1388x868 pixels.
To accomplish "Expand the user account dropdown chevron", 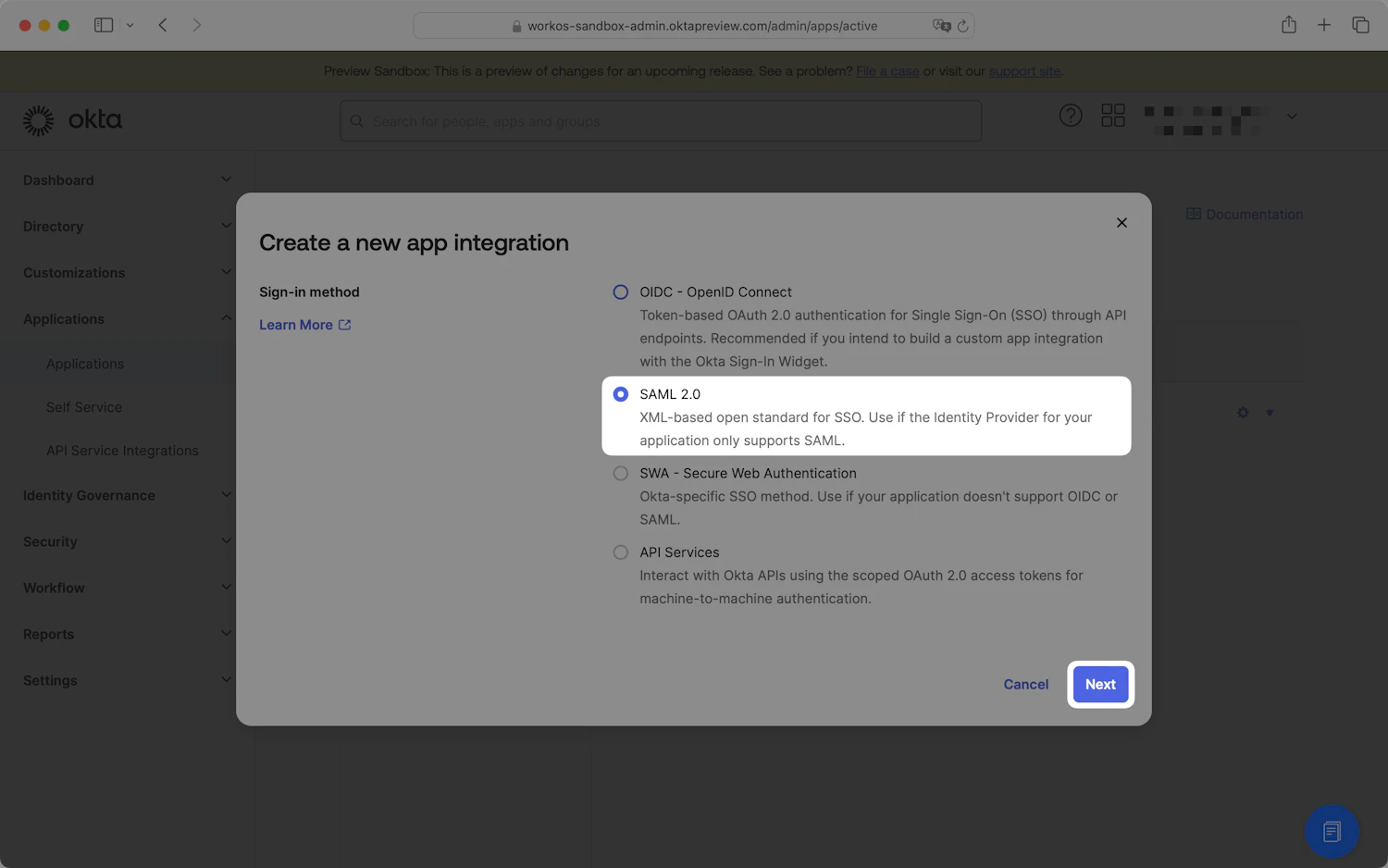I will [x=1292, y=117].
